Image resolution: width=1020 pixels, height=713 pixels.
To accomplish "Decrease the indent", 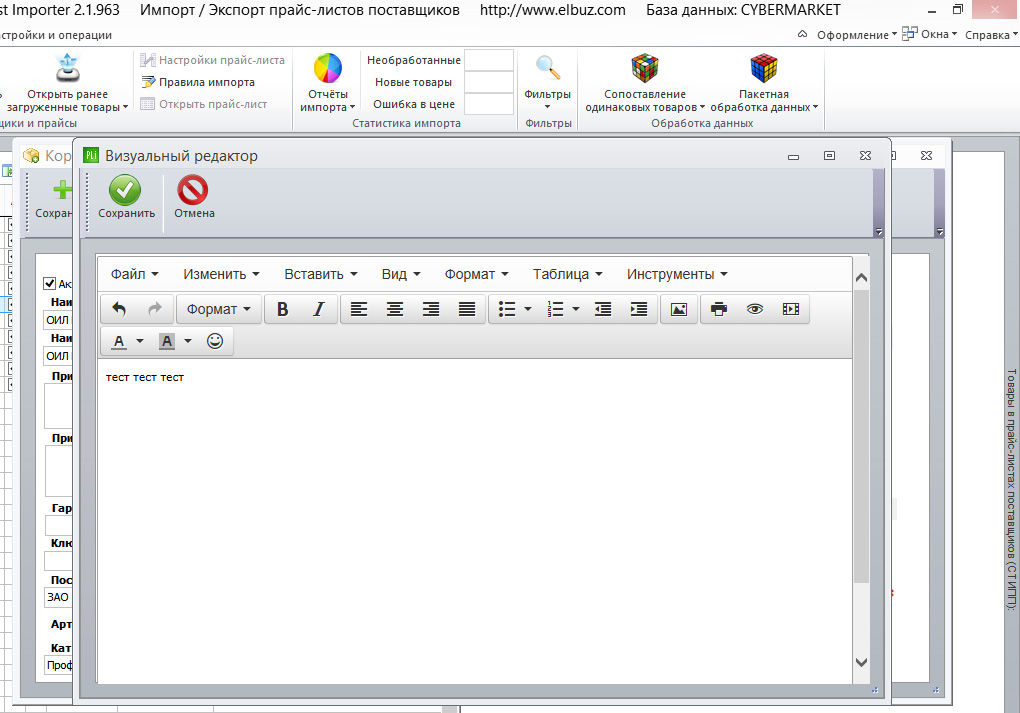I will click(602, 309).
